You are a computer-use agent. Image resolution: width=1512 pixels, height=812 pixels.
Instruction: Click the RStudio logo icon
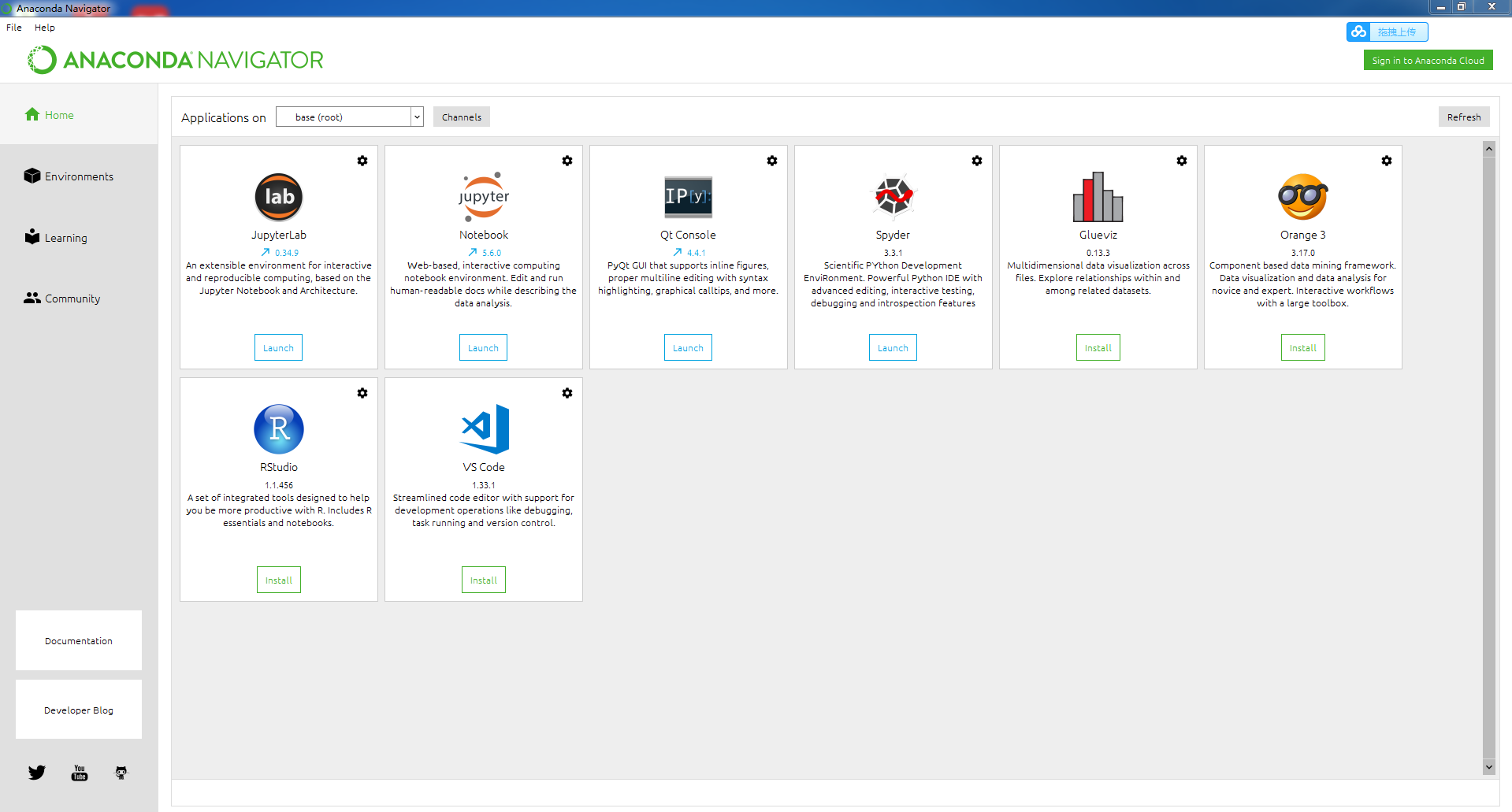(x=279, y=429)
